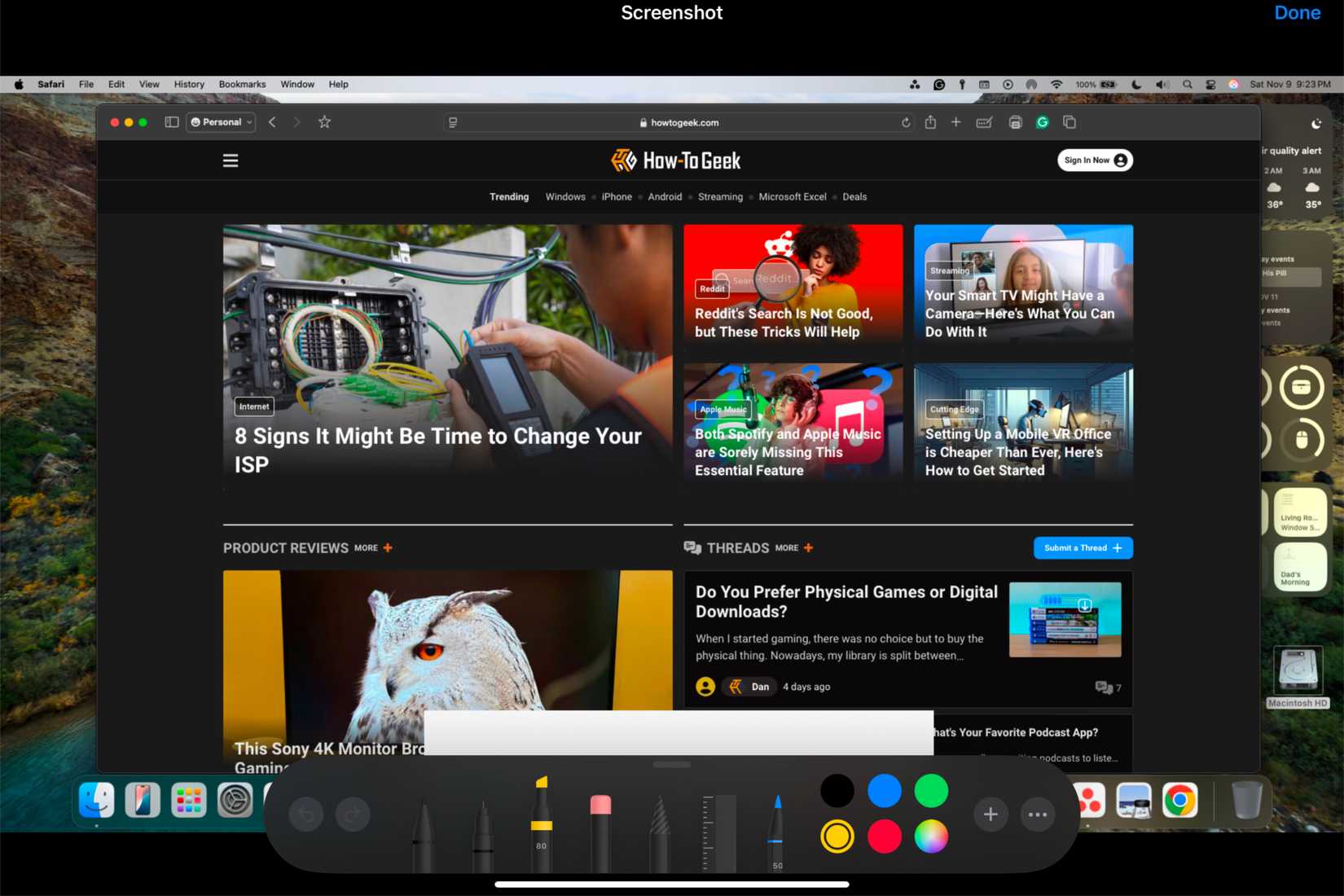Expand Product Reviews MORE link

pos(373,548)
